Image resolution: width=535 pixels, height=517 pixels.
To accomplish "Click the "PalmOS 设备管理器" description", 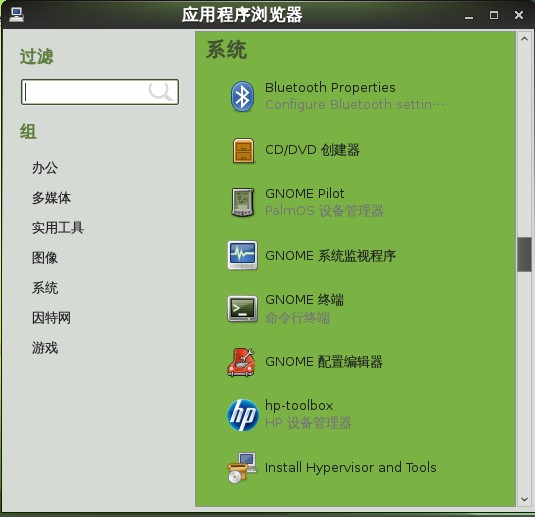I will point(324,211).
